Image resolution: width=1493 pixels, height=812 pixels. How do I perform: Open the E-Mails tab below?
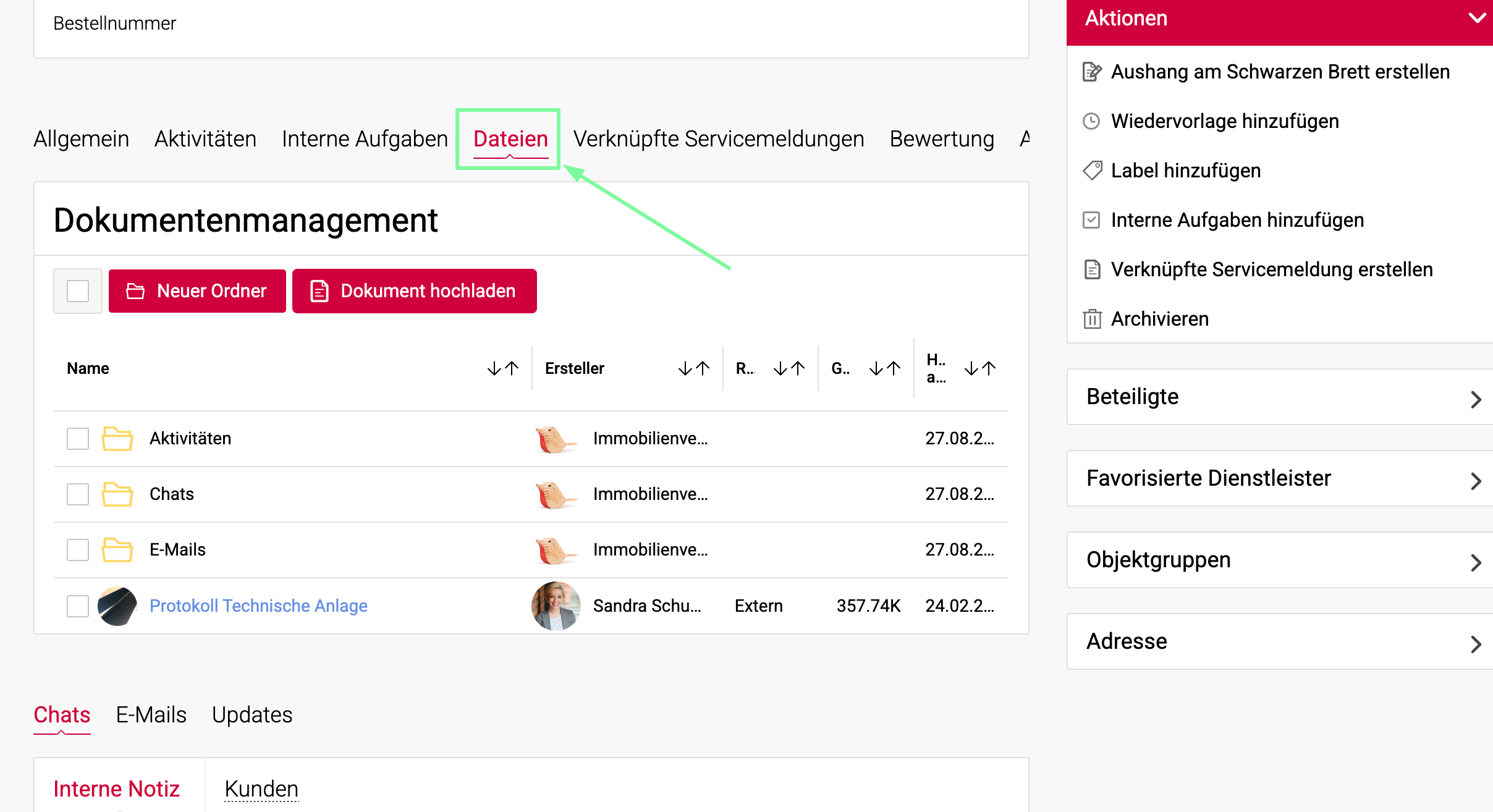[x=151, y=715]
